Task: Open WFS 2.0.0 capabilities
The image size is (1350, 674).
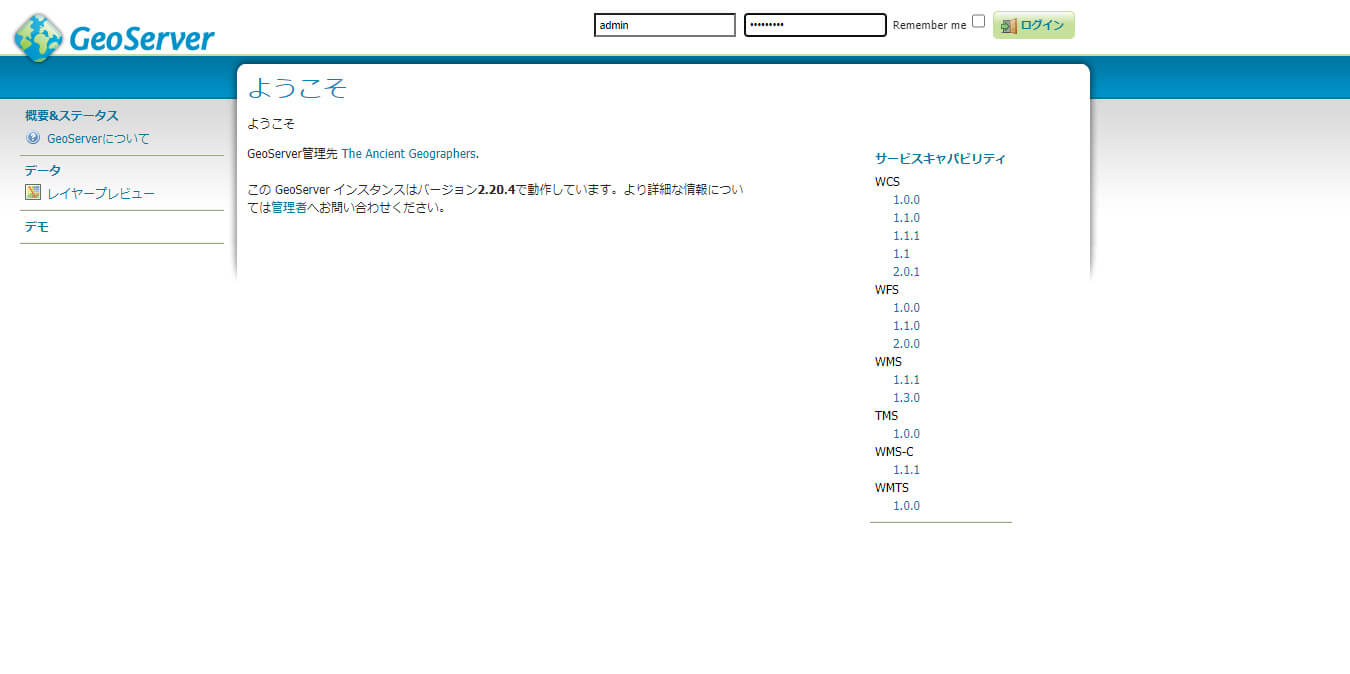Action: click(x=906, y=344)
